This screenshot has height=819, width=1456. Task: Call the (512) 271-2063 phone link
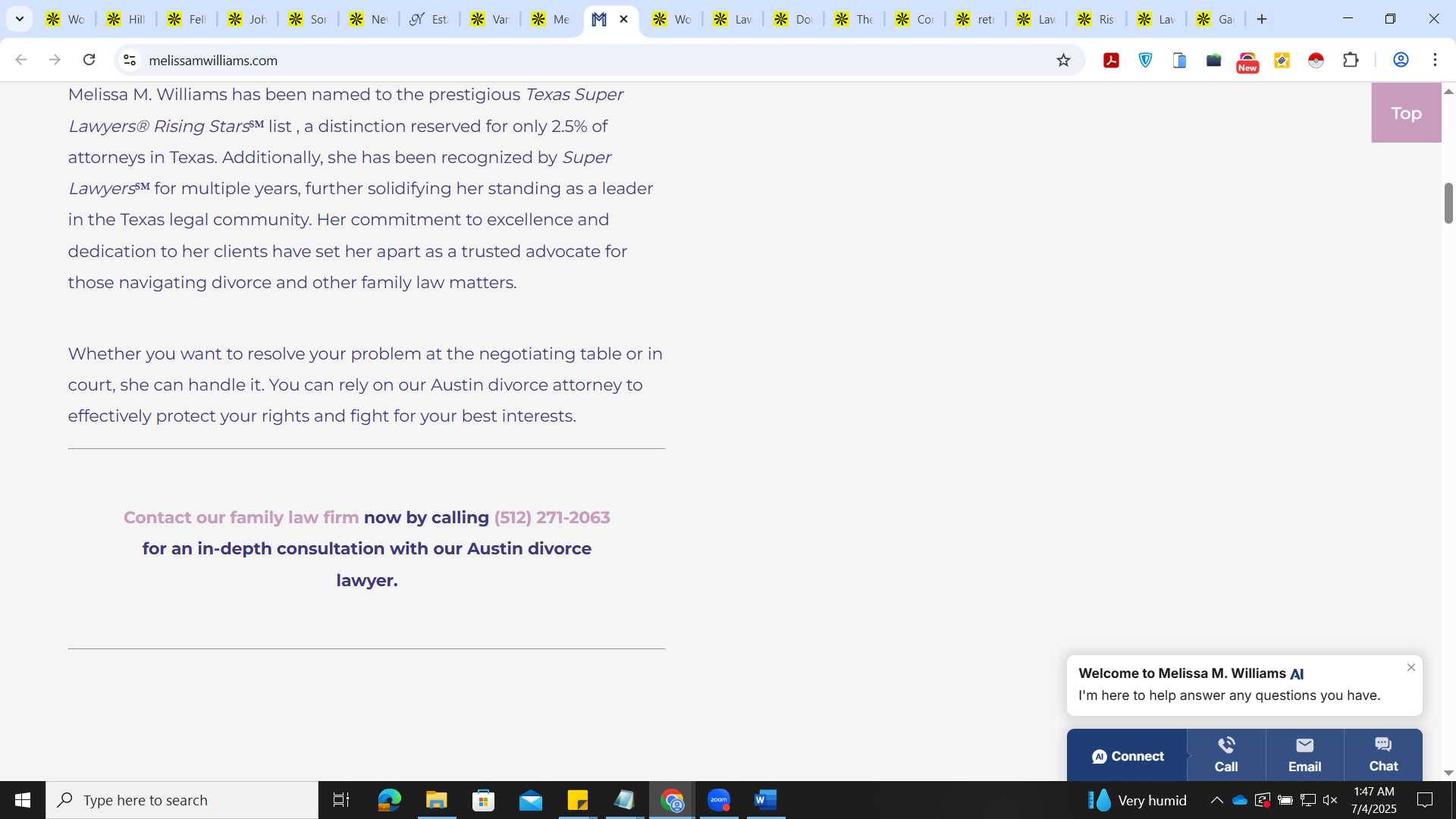tap(552, 517)
